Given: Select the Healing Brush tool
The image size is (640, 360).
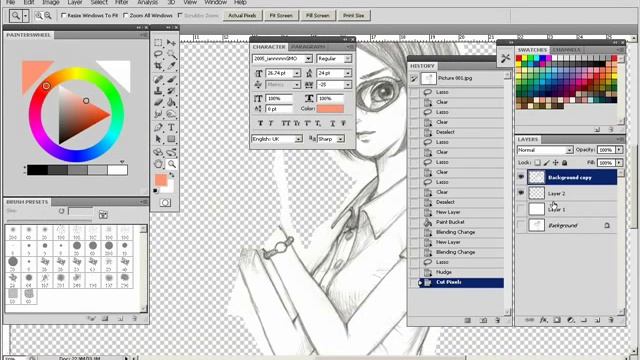Looking at the screenshot, I should (158, 79).
